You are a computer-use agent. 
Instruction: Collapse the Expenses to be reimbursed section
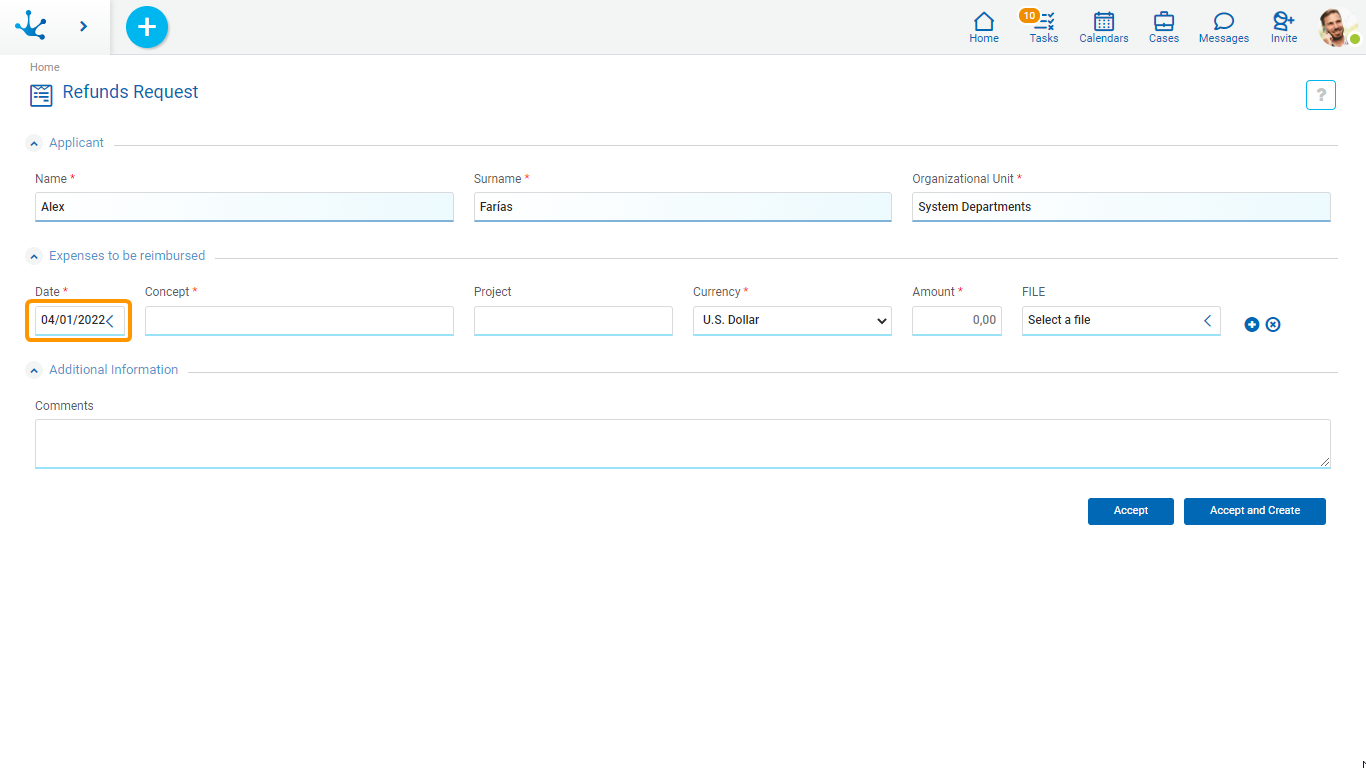(x=34, y=256)
